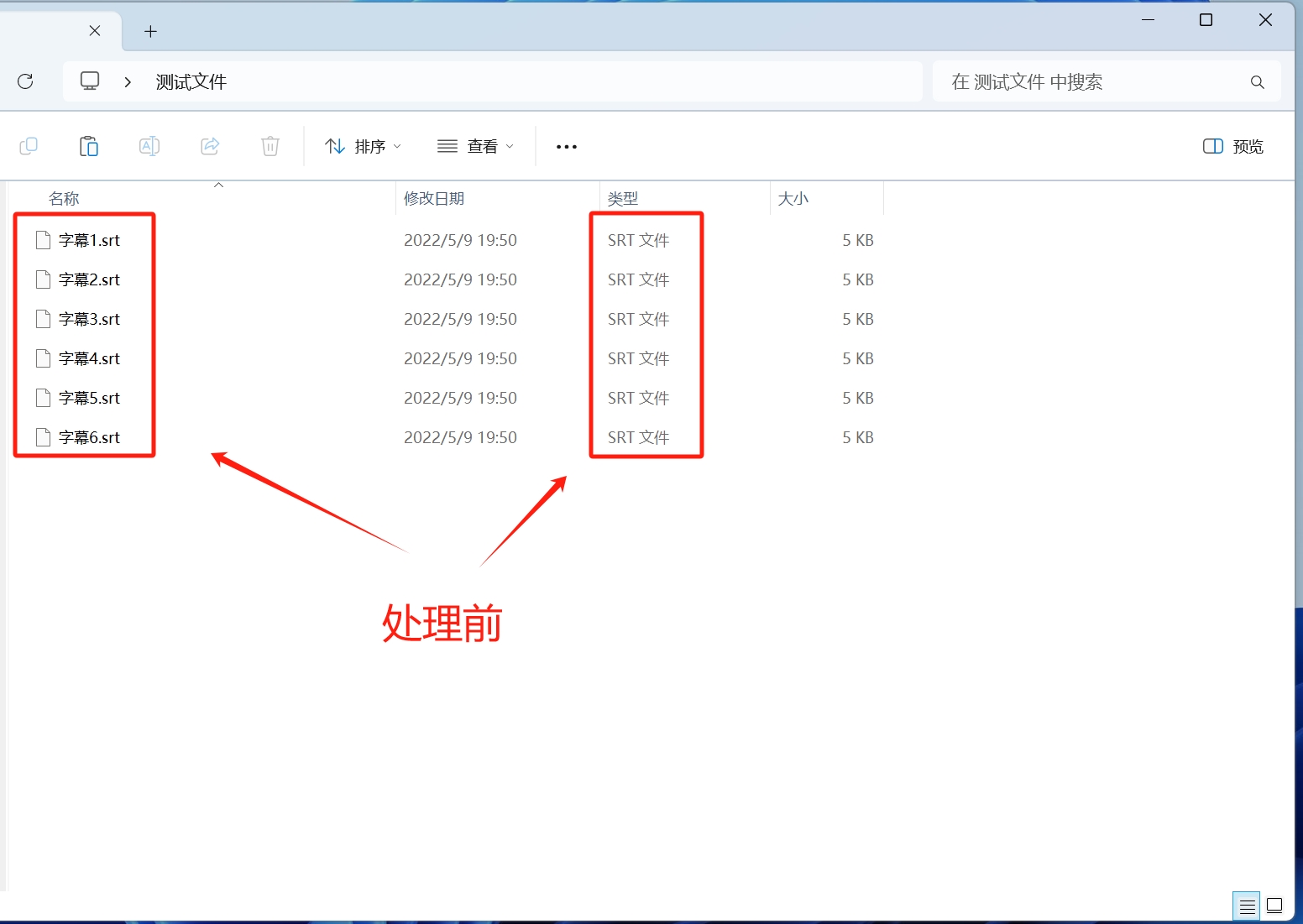Select the file 字幕1.srt
Viewport: 1303px width, 924px height.
click(x=89, y=240)
